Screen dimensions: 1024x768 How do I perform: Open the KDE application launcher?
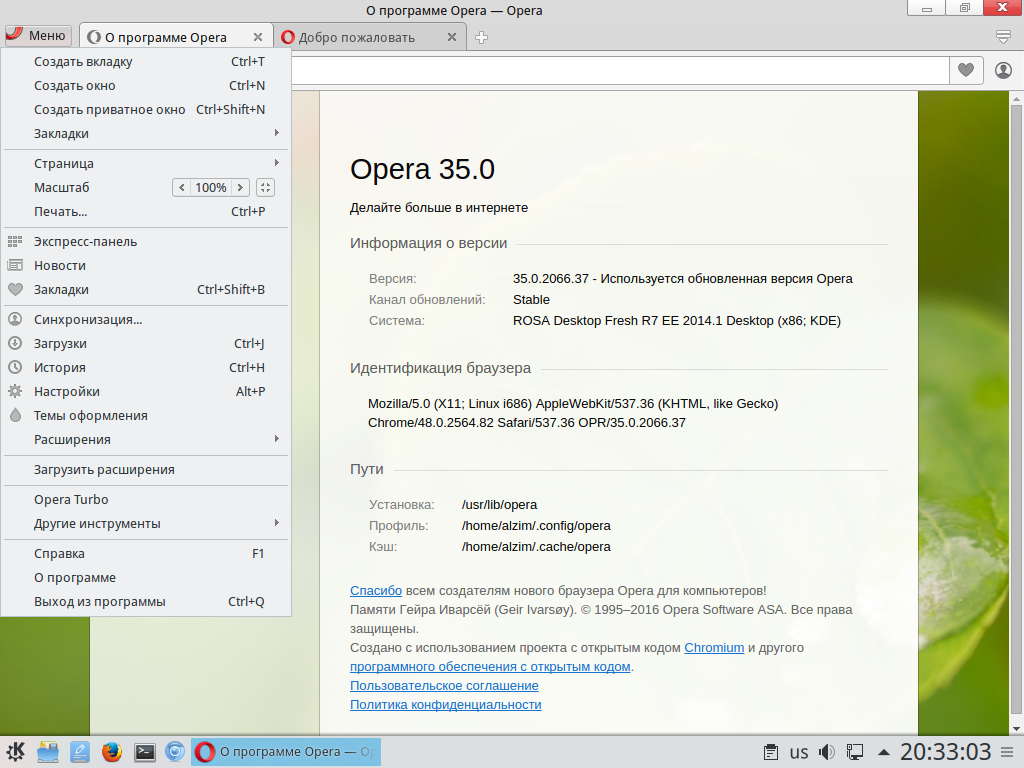click(16, 752)
